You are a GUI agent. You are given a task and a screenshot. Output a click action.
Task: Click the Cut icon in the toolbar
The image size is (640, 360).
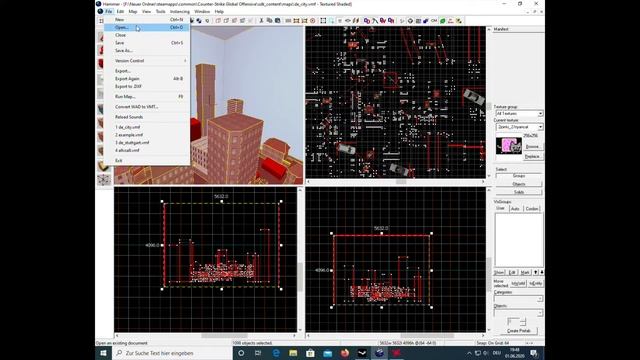261,20
